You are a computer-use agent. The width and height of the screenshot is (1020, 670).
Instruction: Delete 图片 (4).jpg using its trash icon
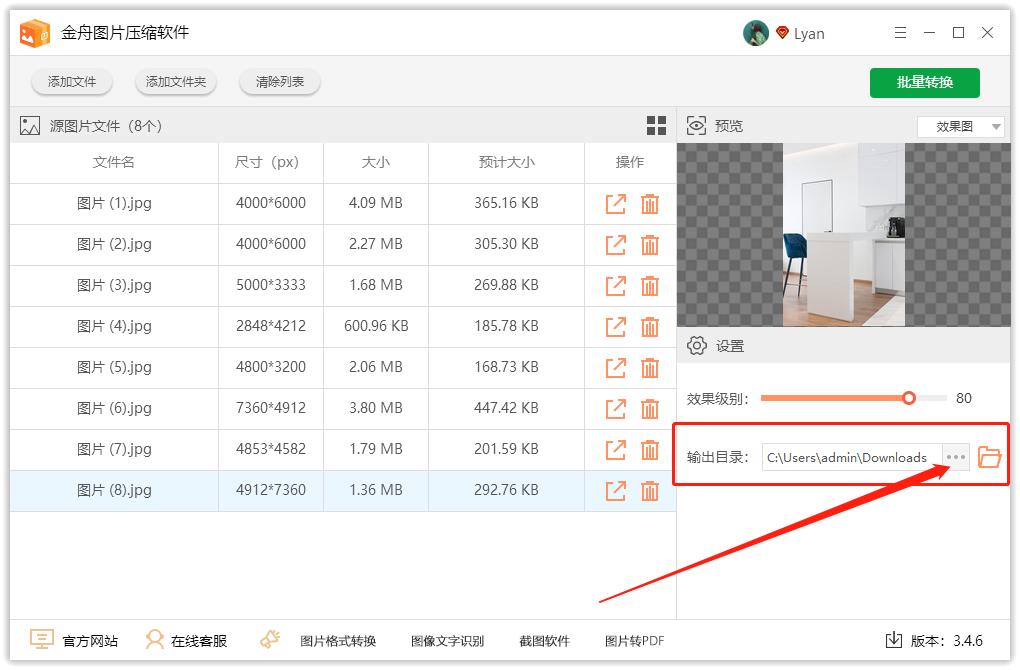tap(651, 326)
